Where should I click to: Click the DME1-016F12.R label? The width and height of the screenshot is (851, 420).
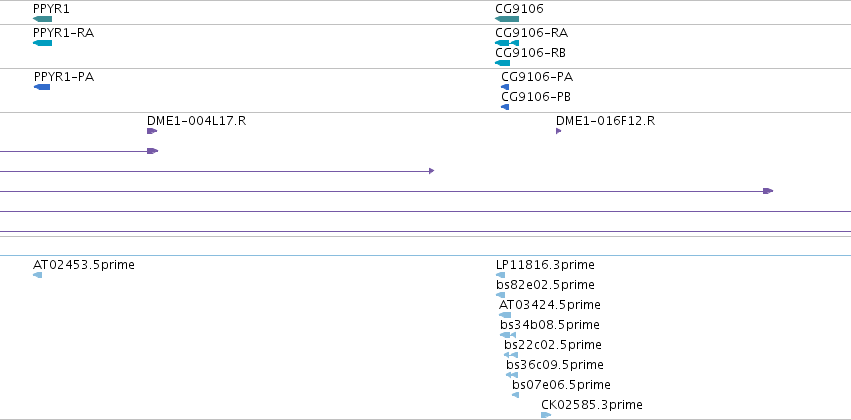(606, 121)
